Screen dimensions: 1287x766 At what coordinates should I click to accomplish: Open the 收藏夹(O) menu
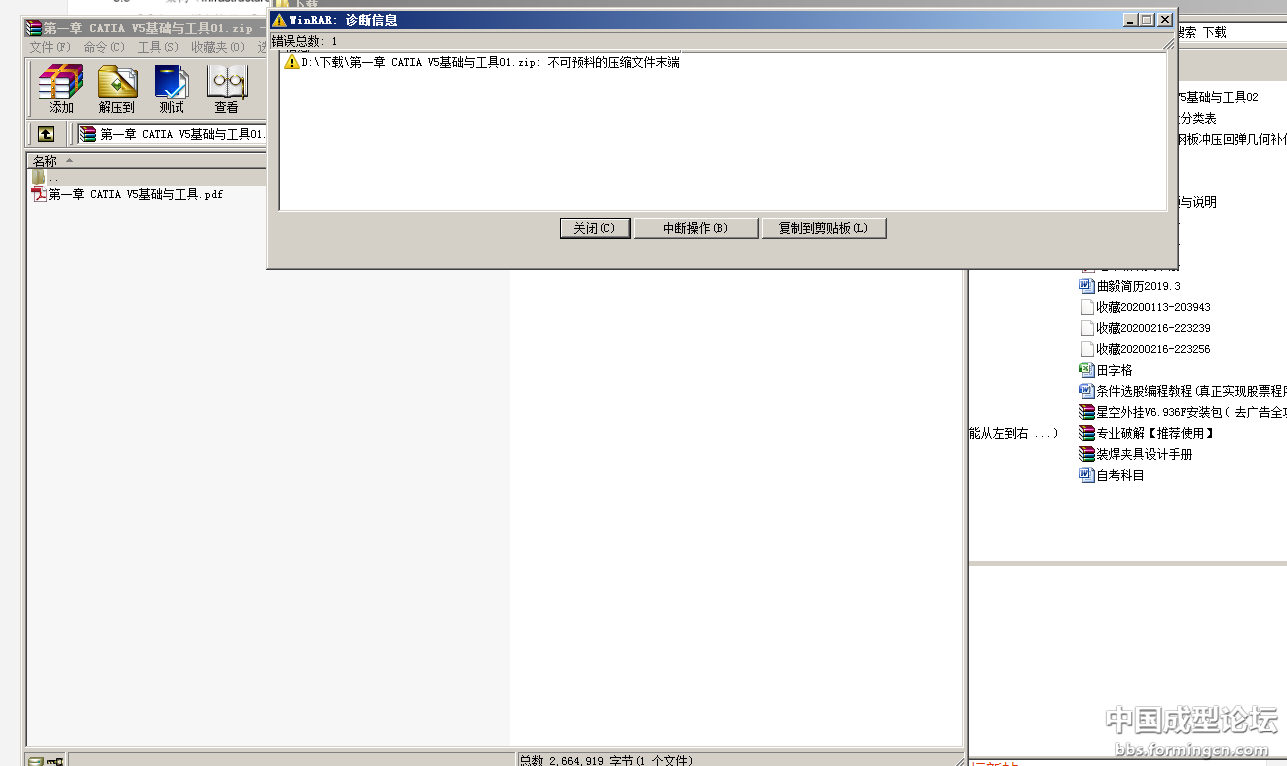point(217,47)
